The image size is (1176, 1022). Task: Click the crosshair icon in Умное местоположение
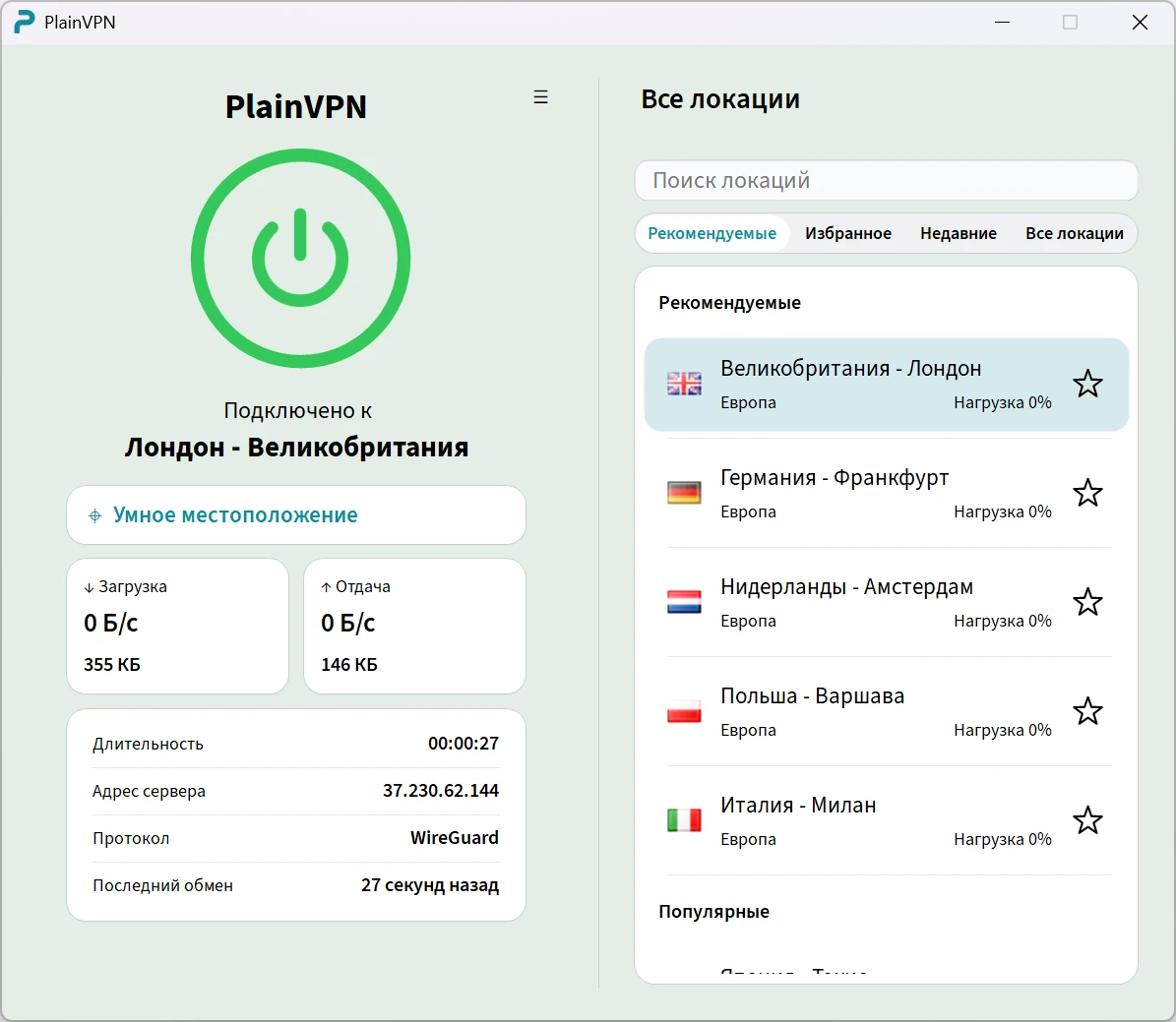pos(95,515)
